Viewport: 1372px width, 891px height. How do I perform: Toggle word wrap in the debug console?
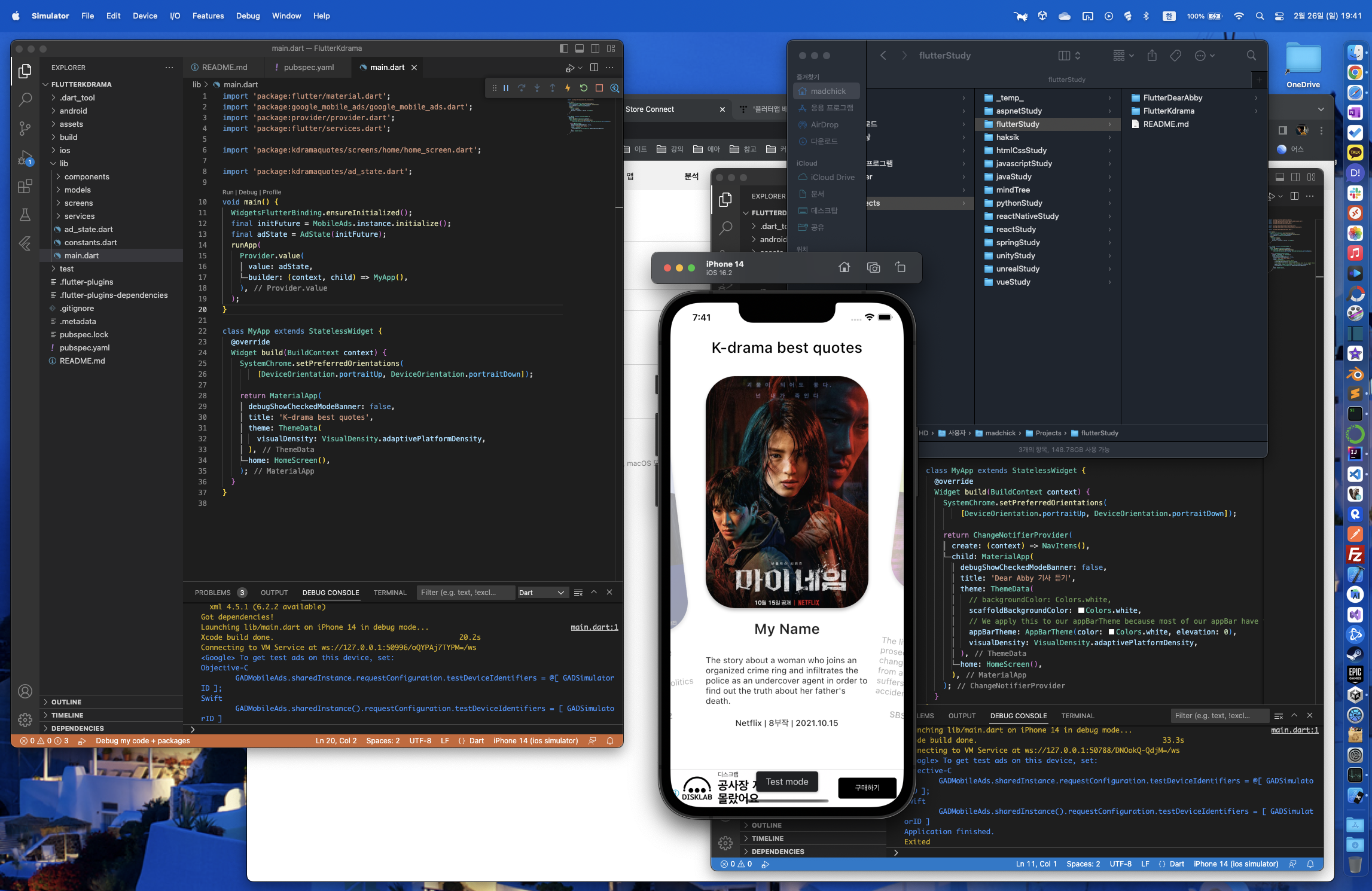(578, 592)
